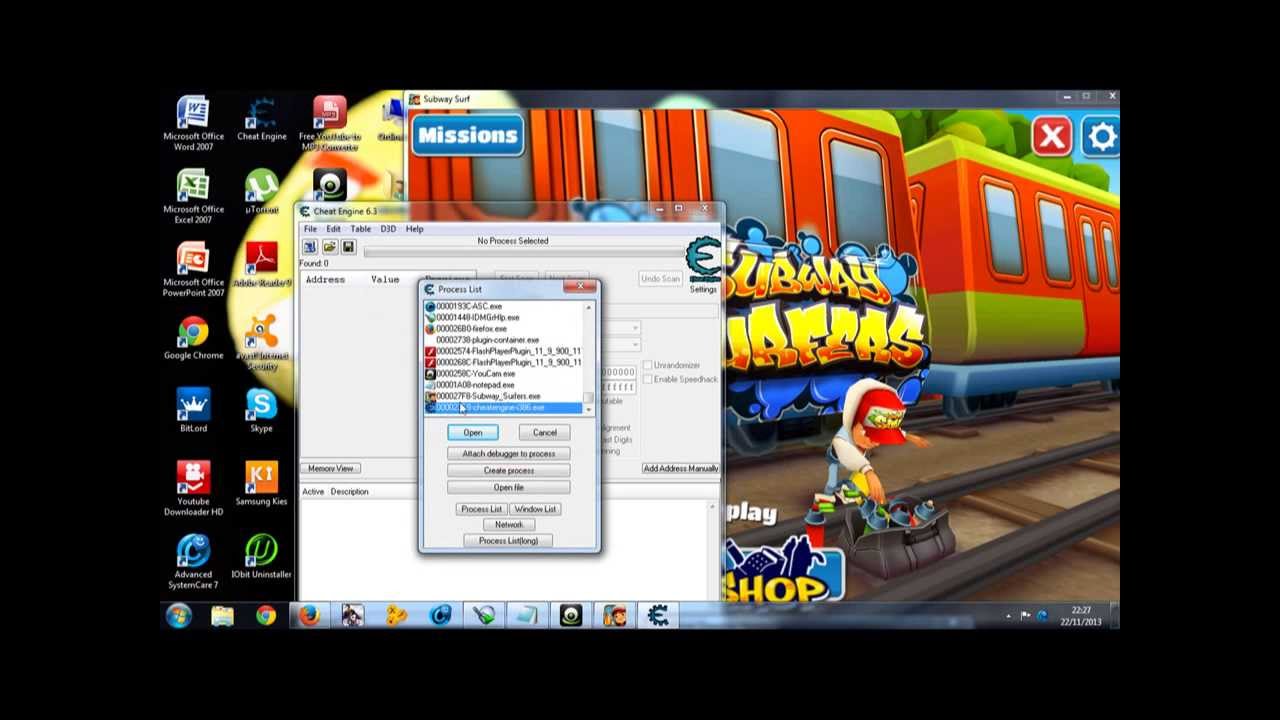The width and height of the screenshot is (1280, 720).
Task: Click Subway Surfers icon on the taskbar
Action: coord(614,616)
